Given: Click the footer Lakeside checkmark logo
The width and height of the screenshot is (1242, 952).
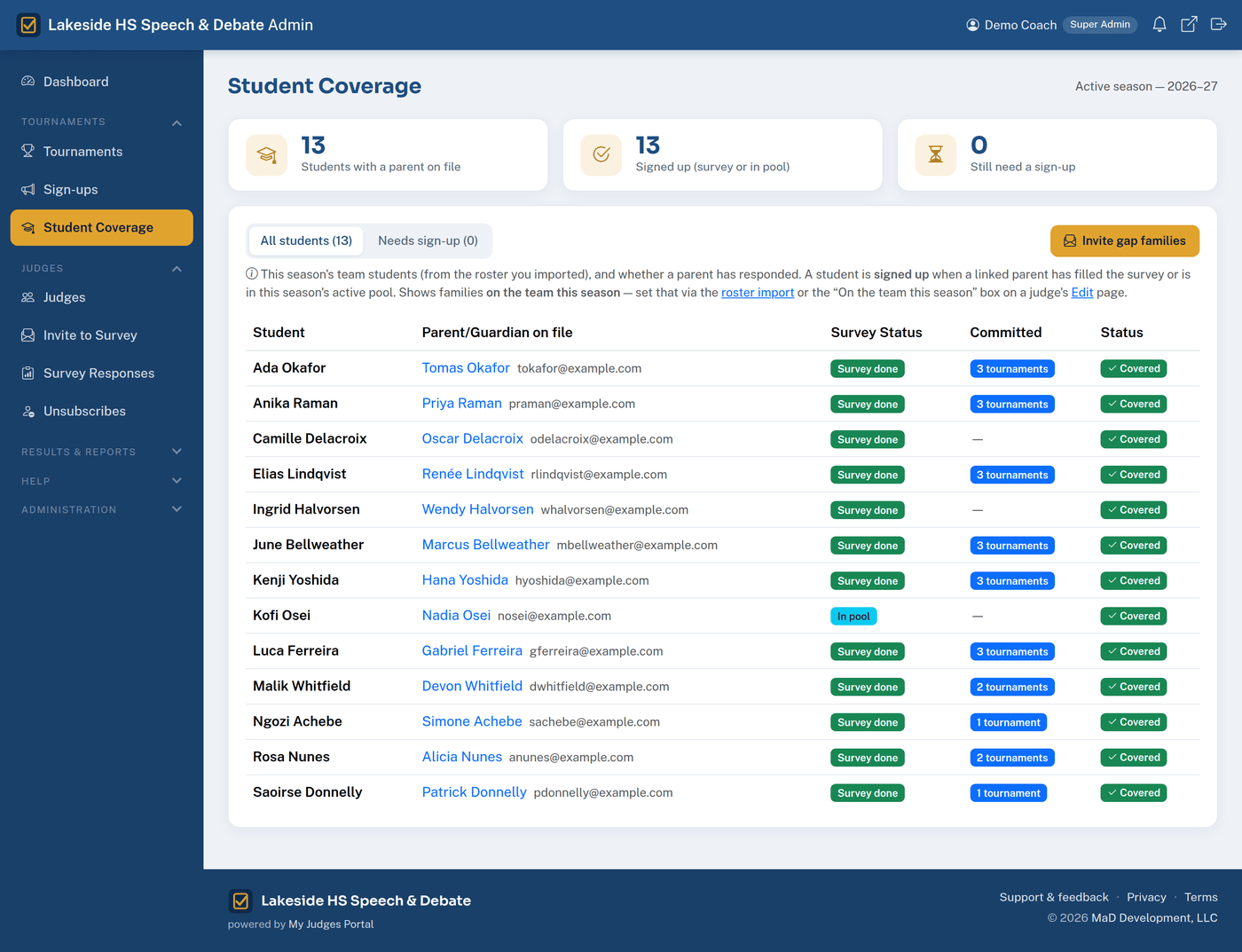Looking at the screenshot, I should tap(240, 901).
